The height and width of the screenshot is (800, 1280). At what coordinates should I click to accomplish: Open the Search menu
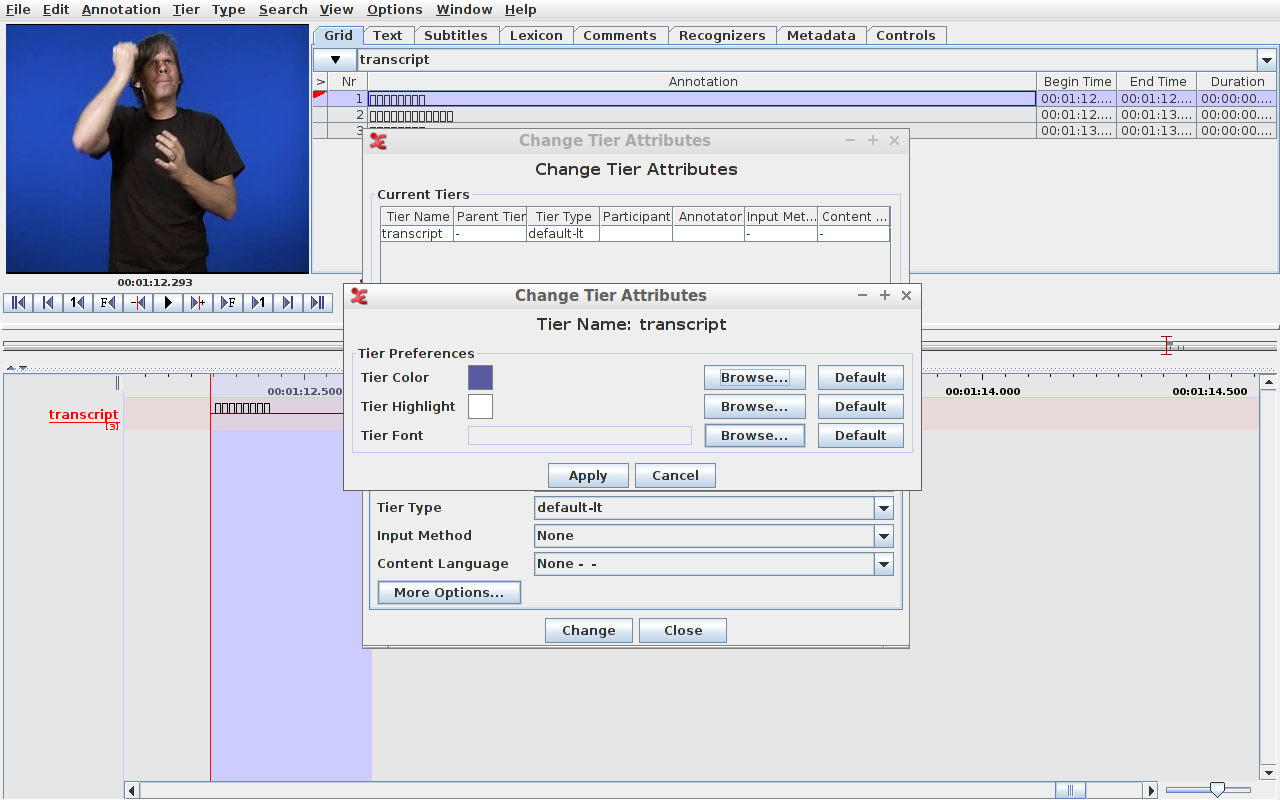(283, 10)
